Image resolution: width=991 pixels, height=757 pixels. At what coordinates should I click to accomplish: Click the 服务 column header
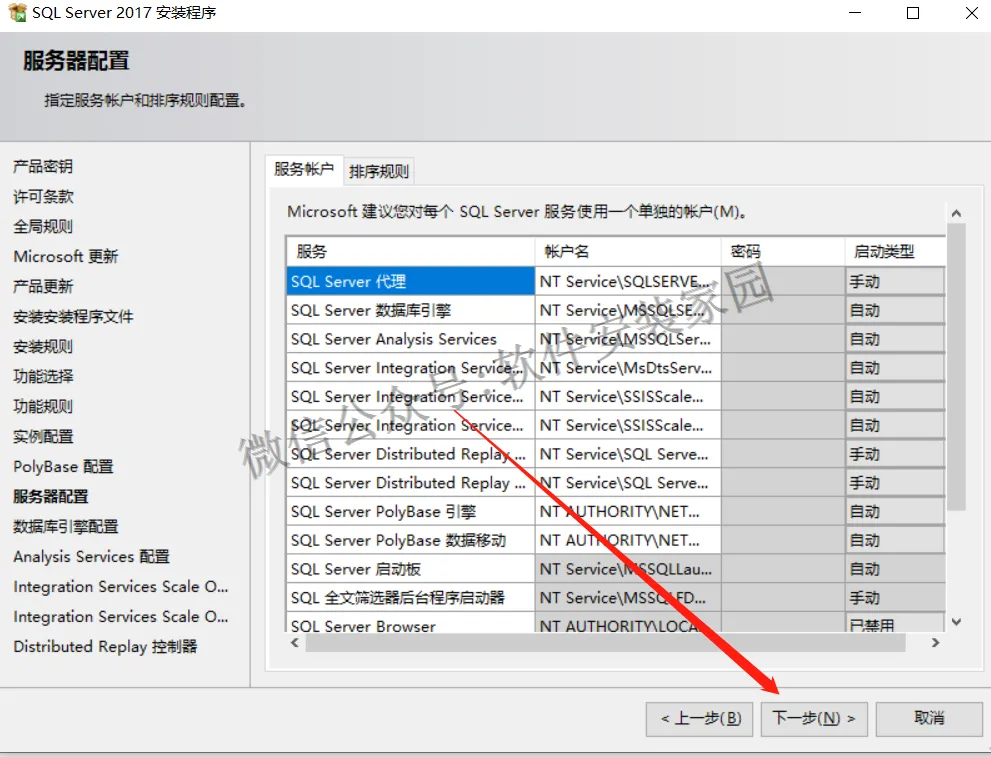[x=410, y=251]
